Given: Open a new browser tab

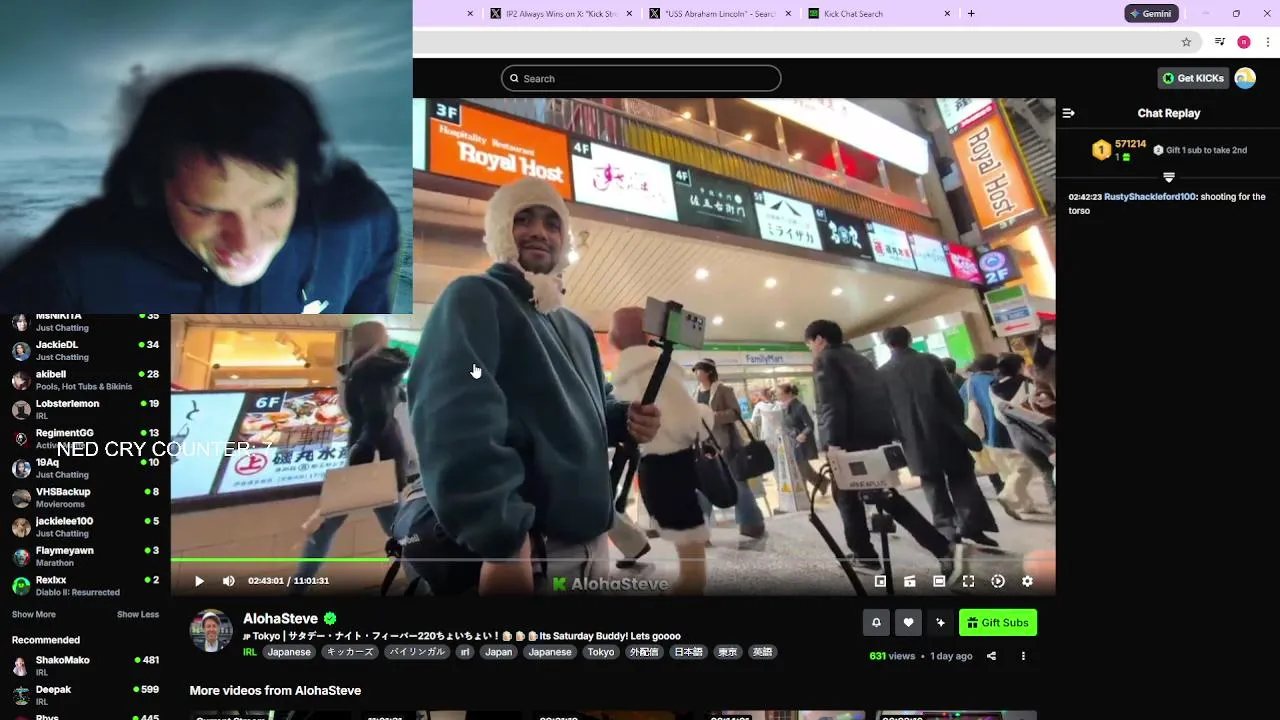Looking at the screenshot, I should (x=971, y=14).
